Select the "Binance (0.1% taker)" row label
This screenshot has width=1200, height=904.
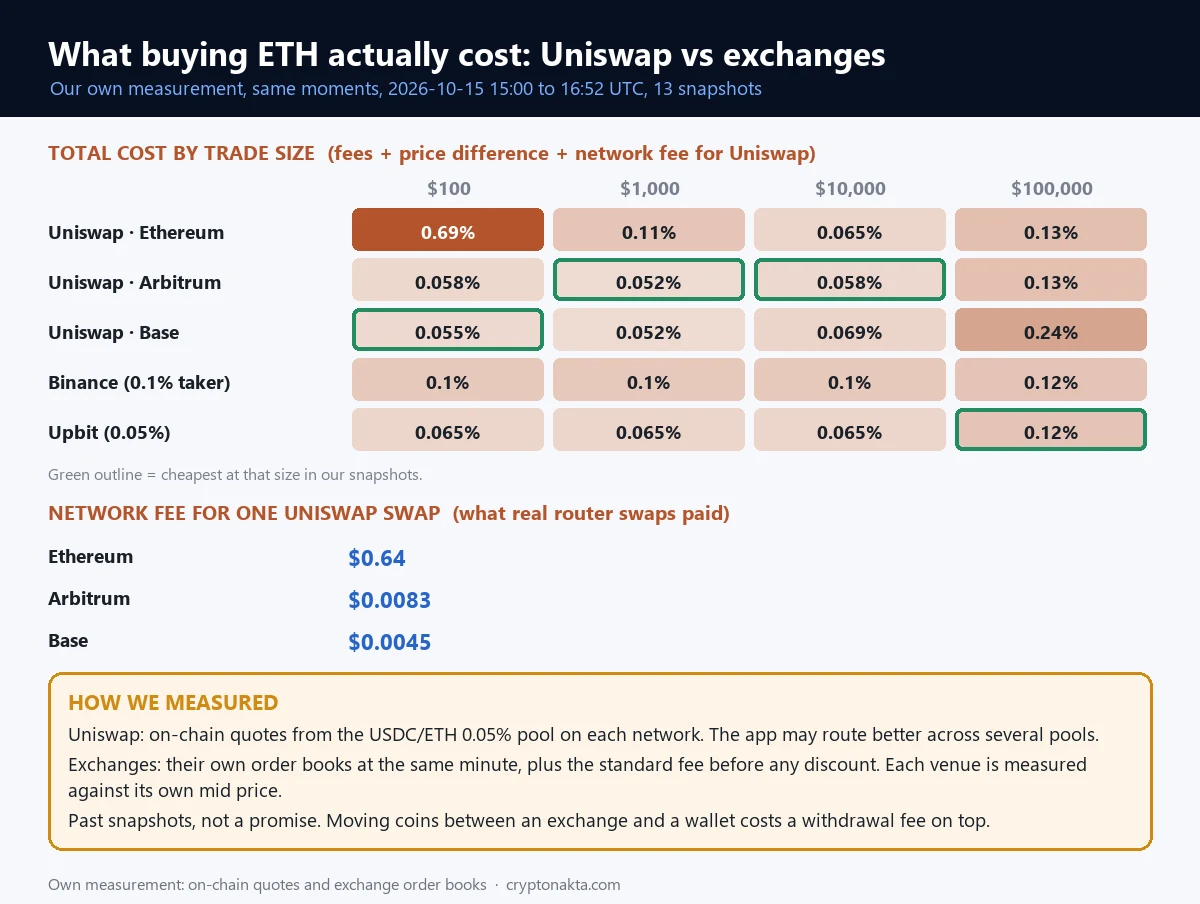(x=139, y=383)
